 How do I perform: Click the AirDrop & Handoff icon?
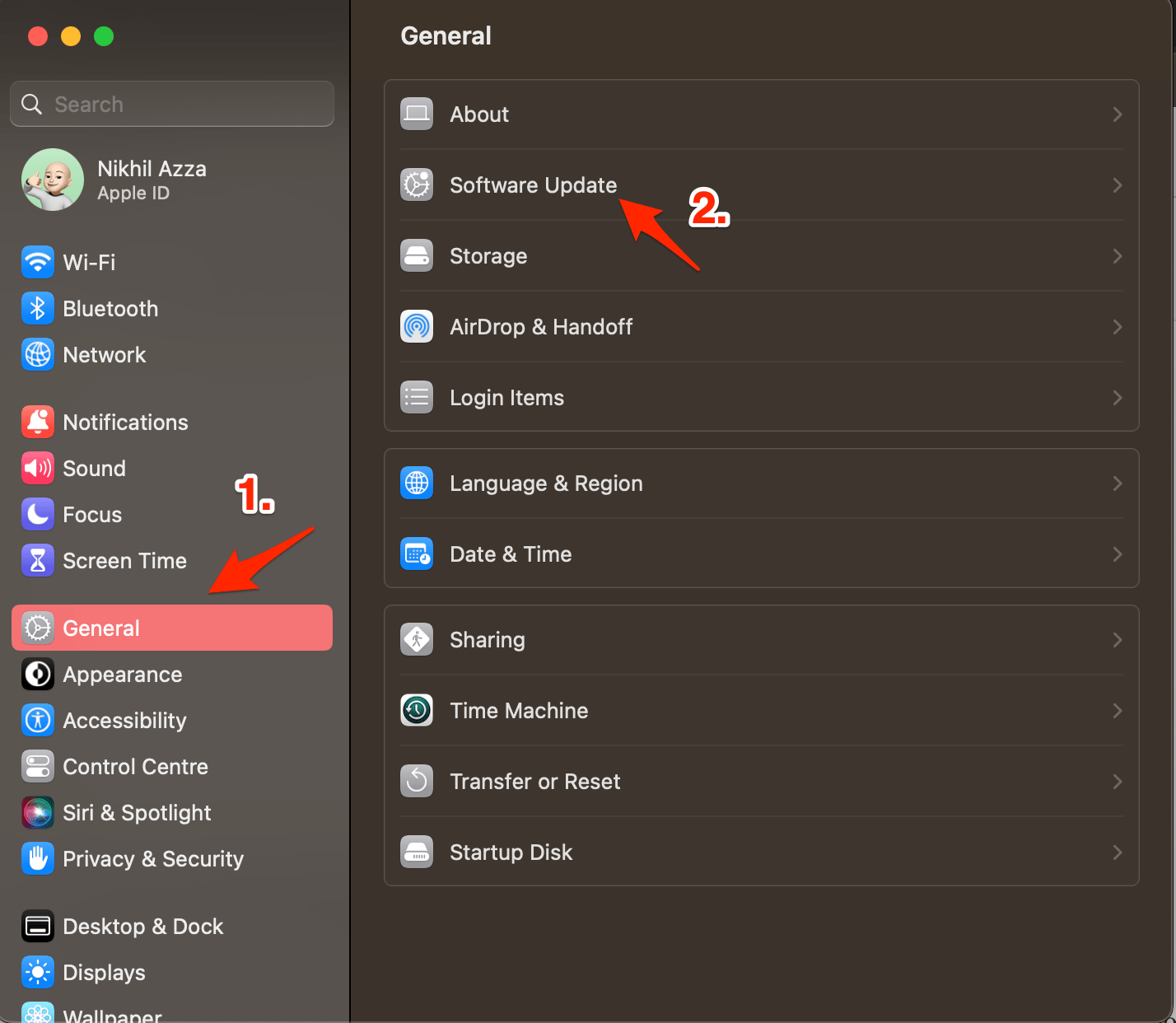tap(417, 327)
